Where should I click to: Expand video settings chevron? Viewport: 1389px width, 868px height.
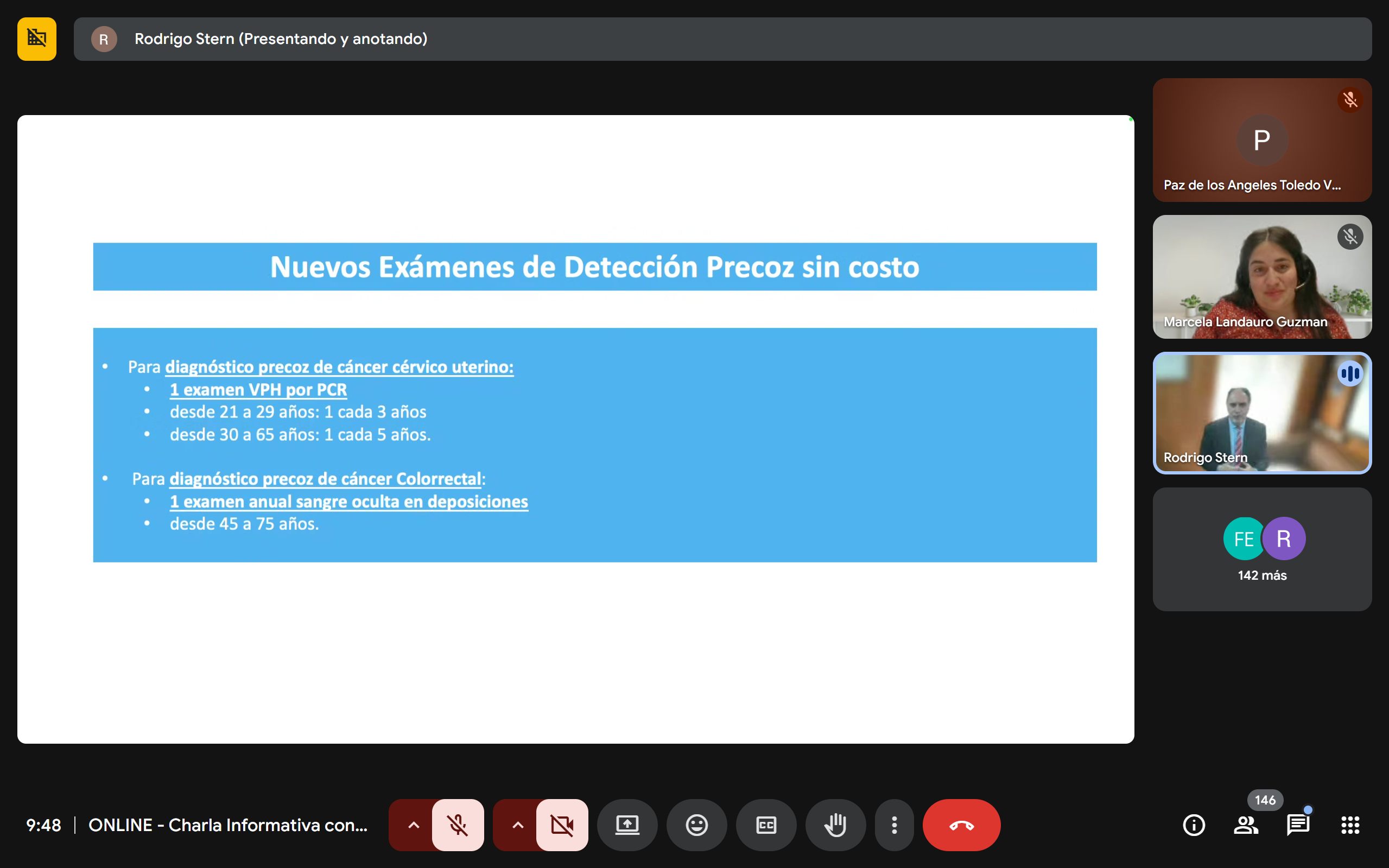[517, 825]
